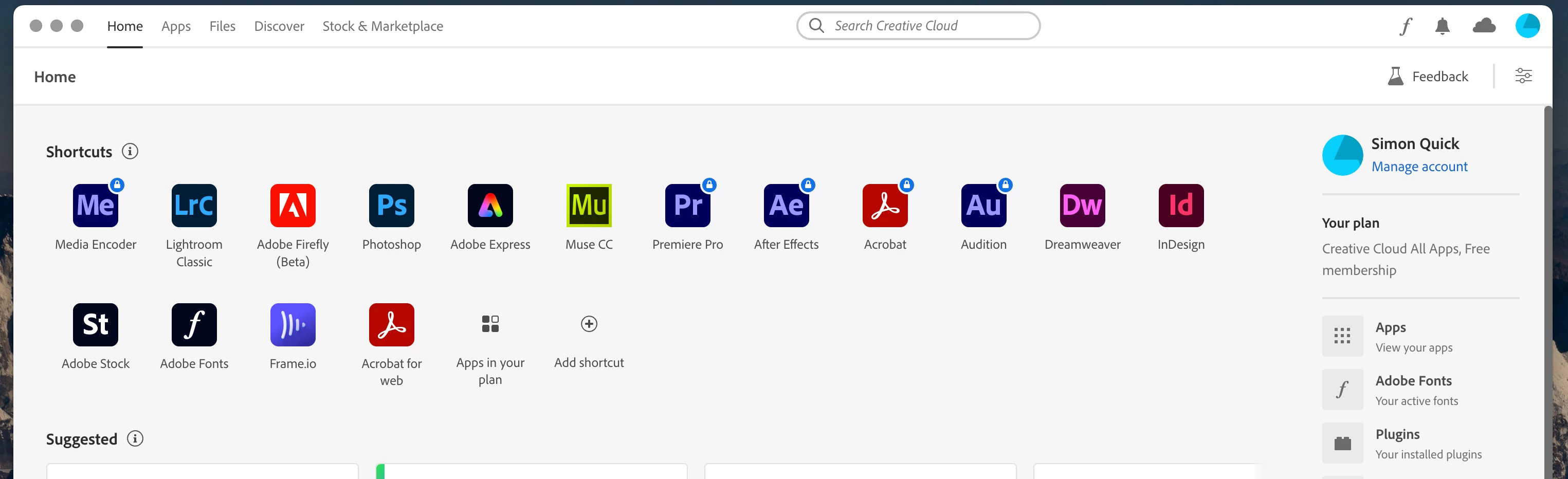Viewport: 1568px width, 479px height.
Task: Open Adobe Express shortcut
Action: tap(490, 205)
